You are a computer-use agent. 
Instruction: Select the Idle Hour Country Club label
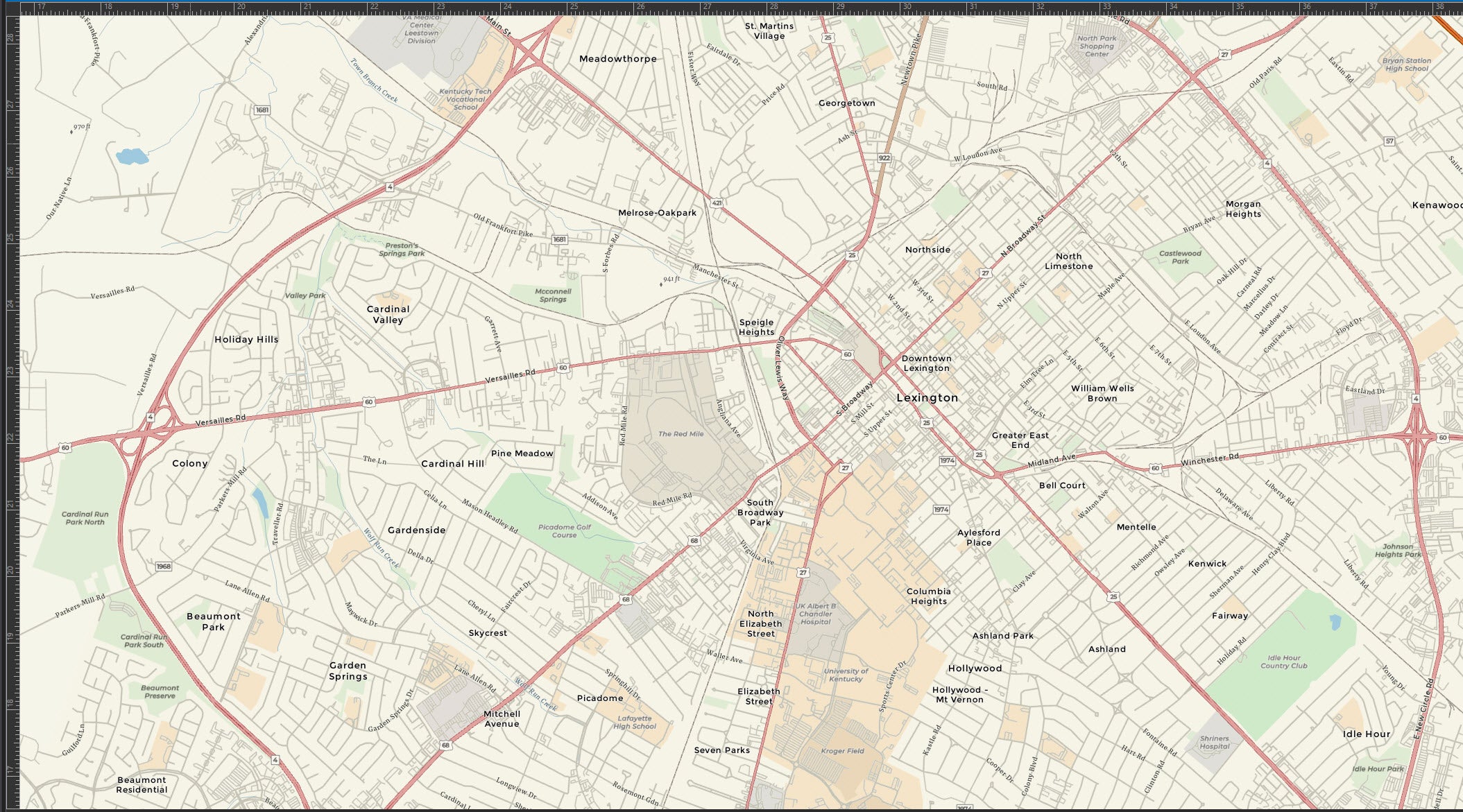coord(1284,662)
